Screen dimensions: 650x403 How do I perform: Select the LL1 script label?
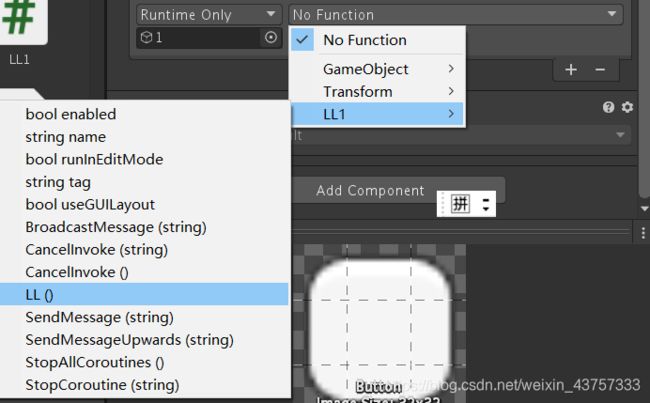(x=19, y=60)
